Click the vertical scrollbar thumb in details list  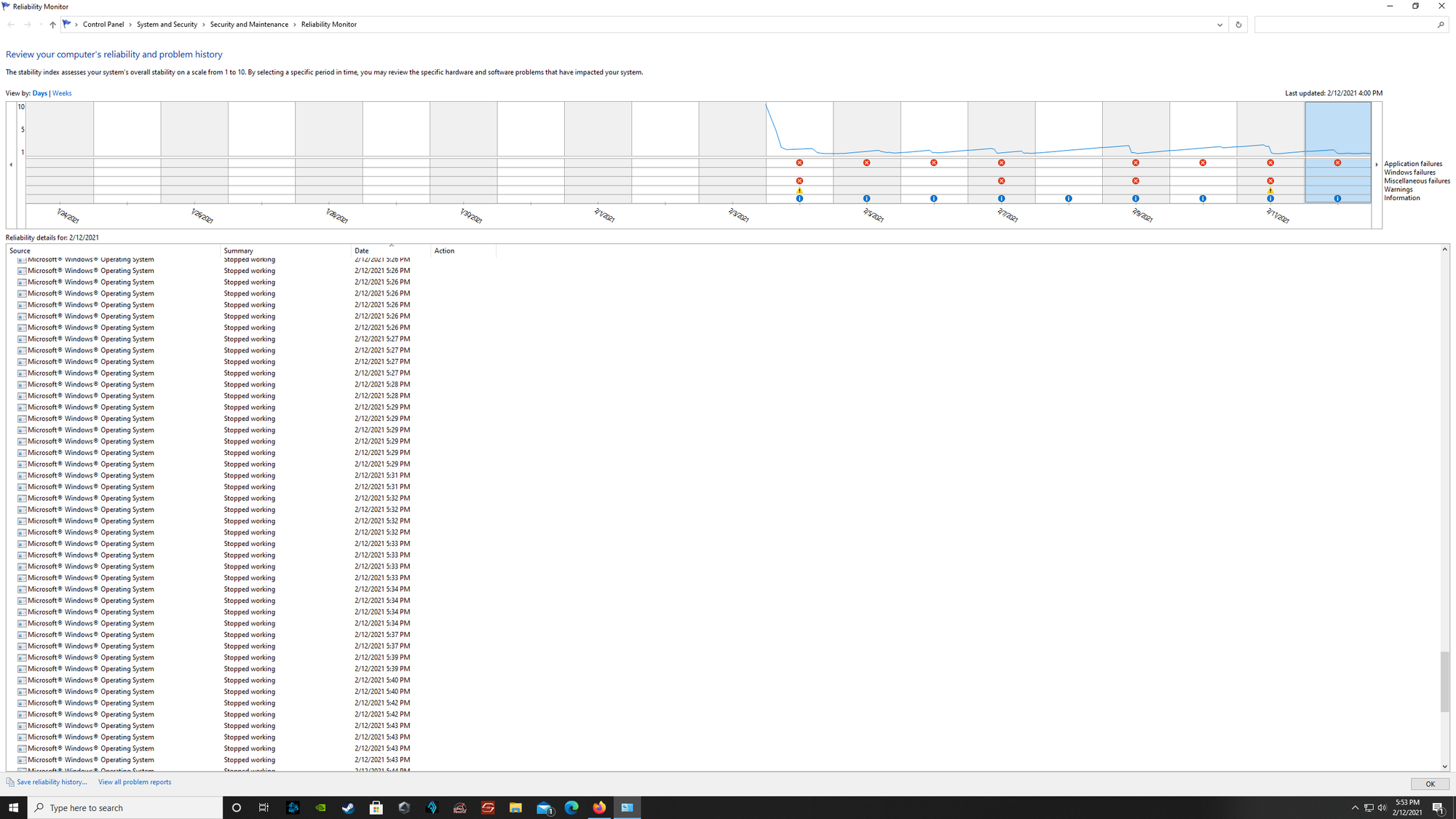pos(1444,681)
